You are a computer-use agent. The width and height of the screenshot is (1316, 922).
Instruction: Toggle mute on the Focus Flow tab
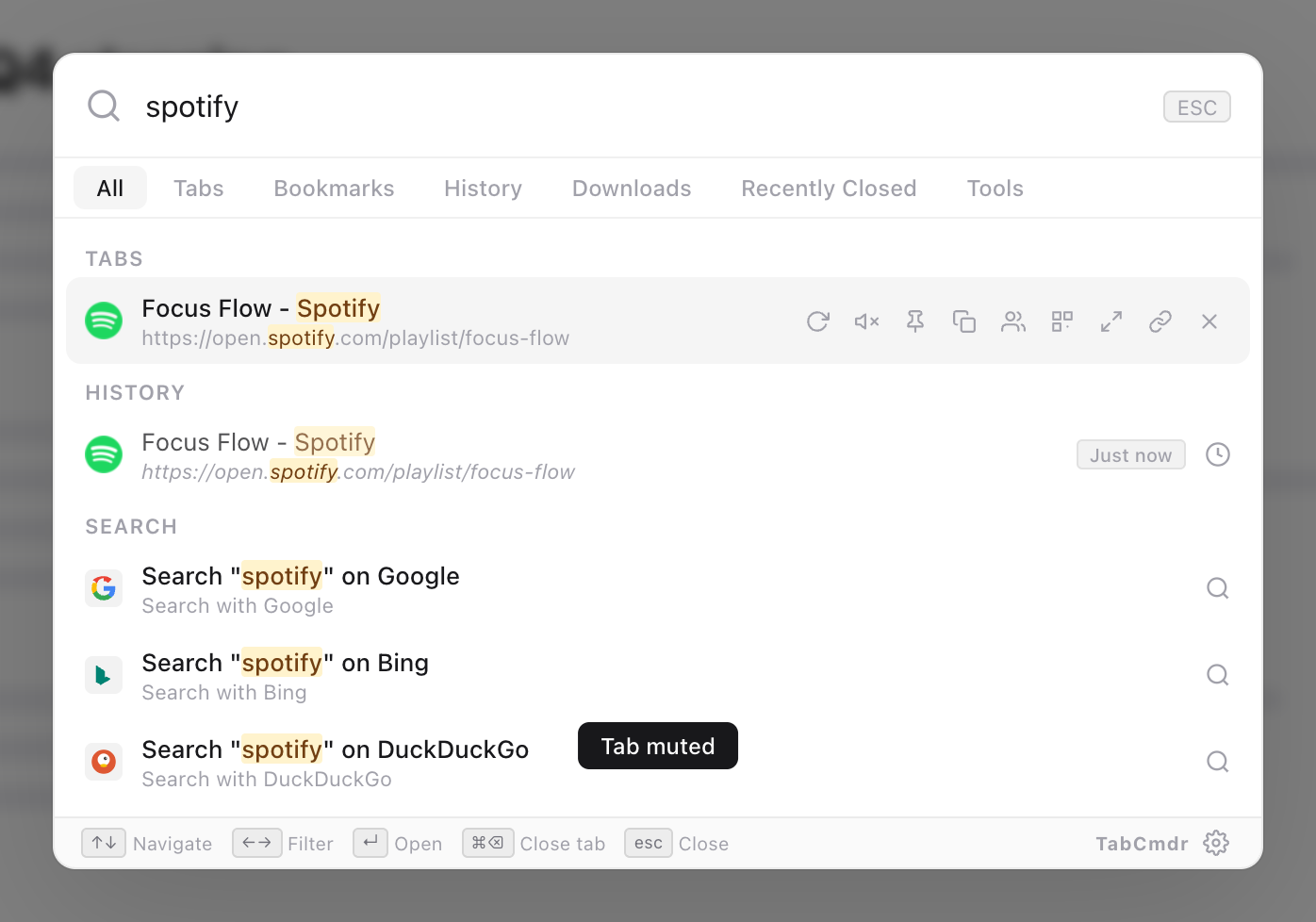click(x=866, y=321)
